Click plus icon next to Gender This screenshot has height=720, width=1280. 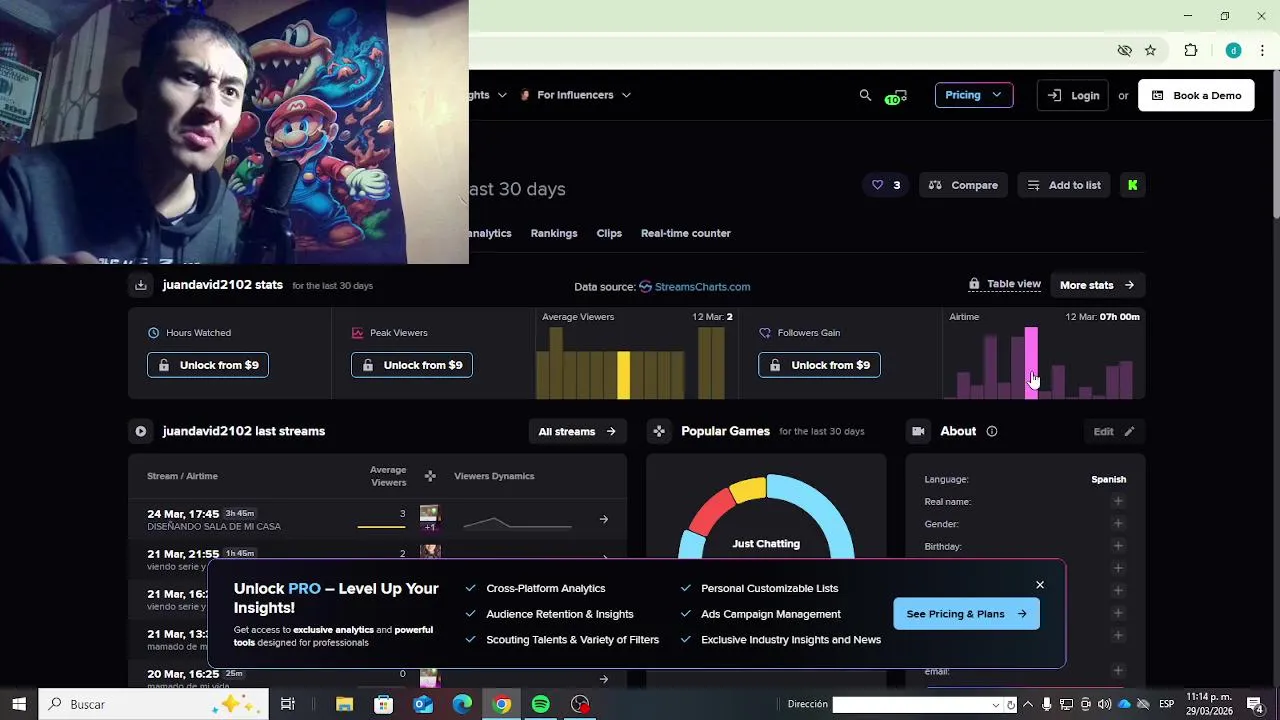[x=1118, y=523]
